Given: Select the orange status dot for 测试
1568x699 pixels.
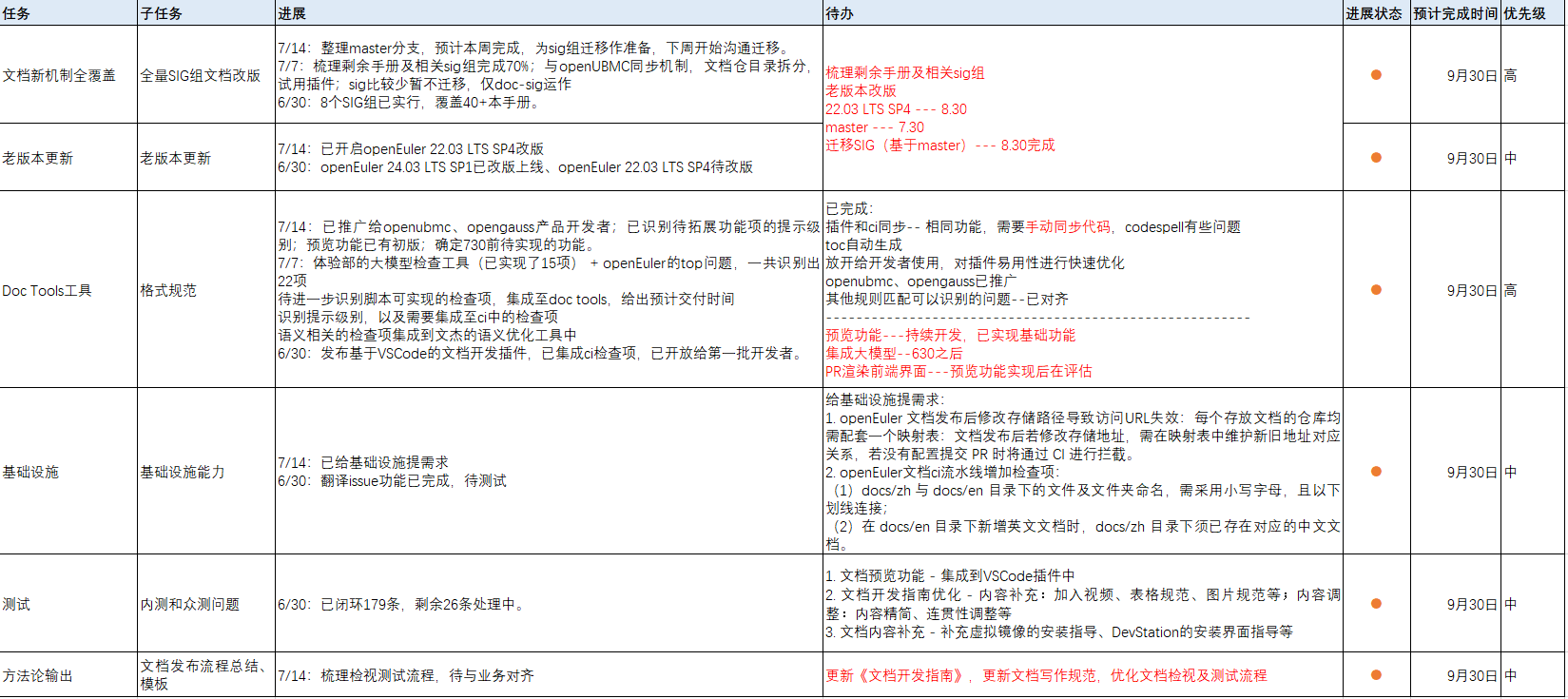Looking at the screenshot, I should (1375, 604).
